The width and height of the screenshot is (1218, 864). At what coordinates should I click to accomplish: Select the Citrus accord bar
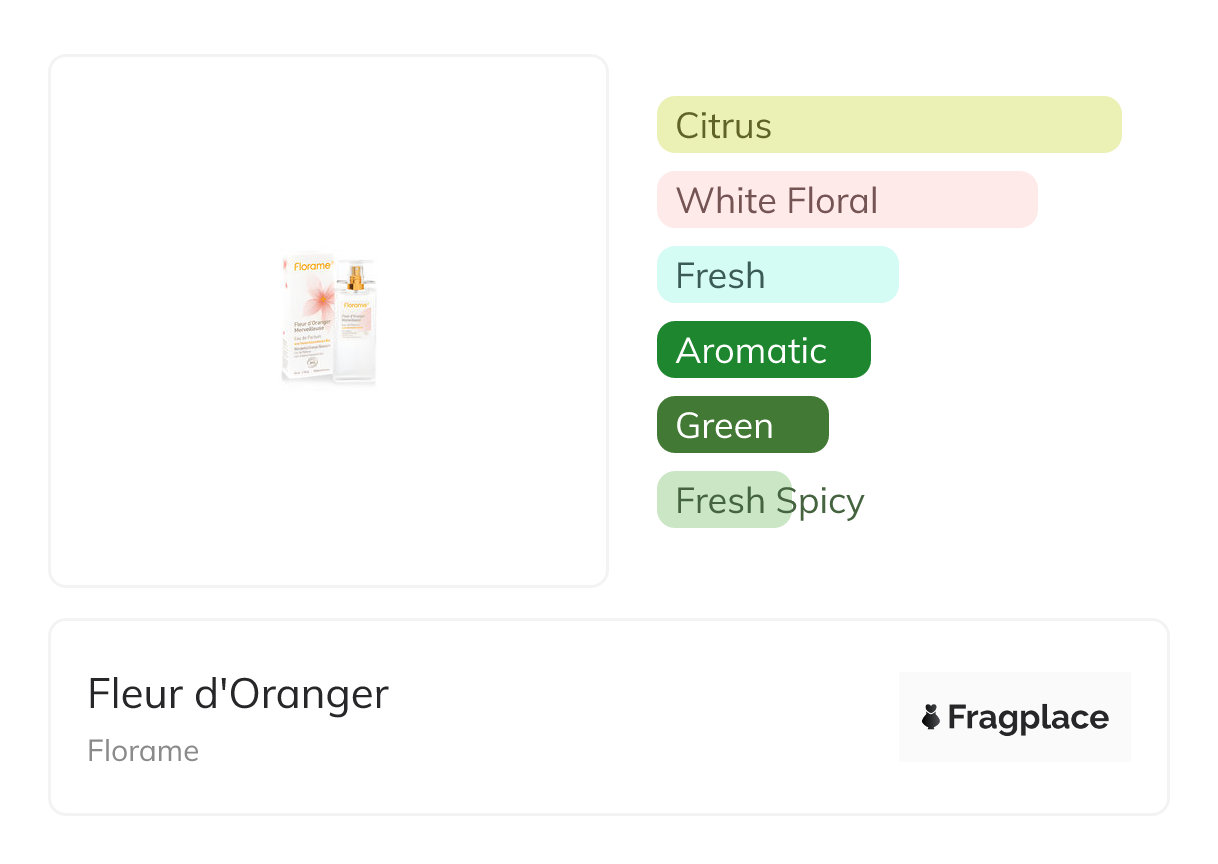pos(888,125)
